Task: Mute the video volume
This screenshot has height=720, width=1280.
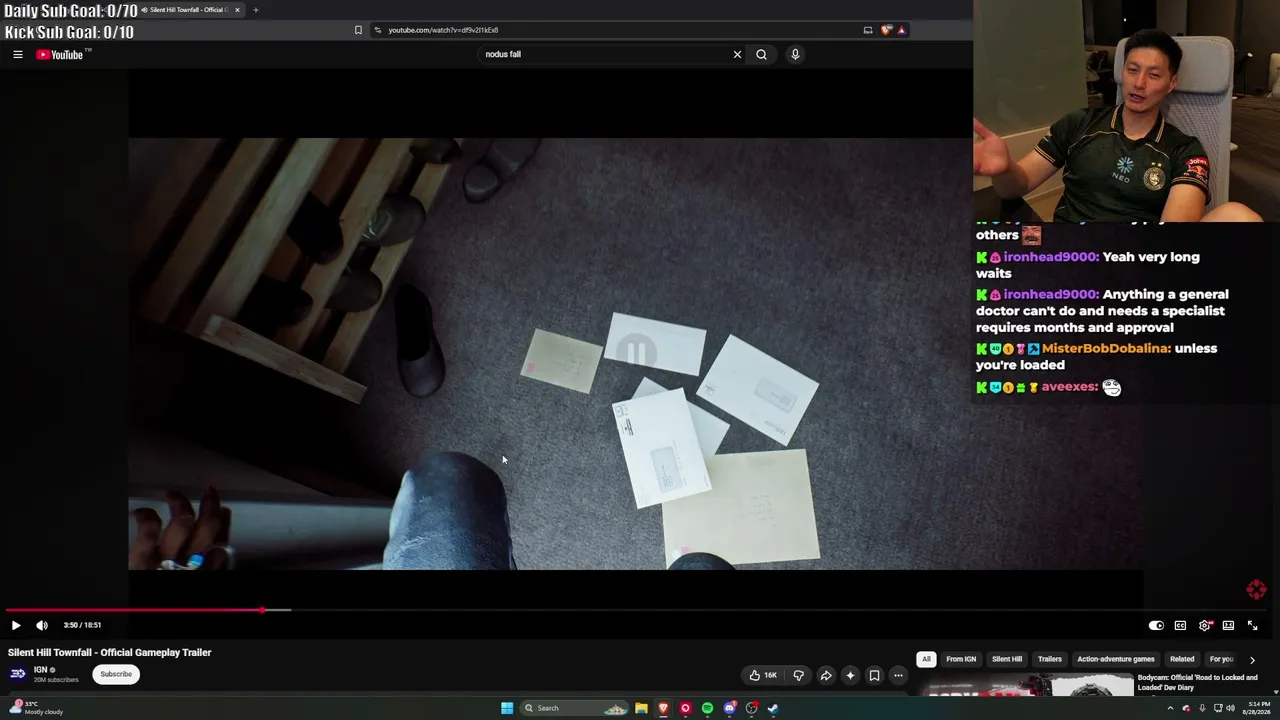Action: [x=42, y=625]
